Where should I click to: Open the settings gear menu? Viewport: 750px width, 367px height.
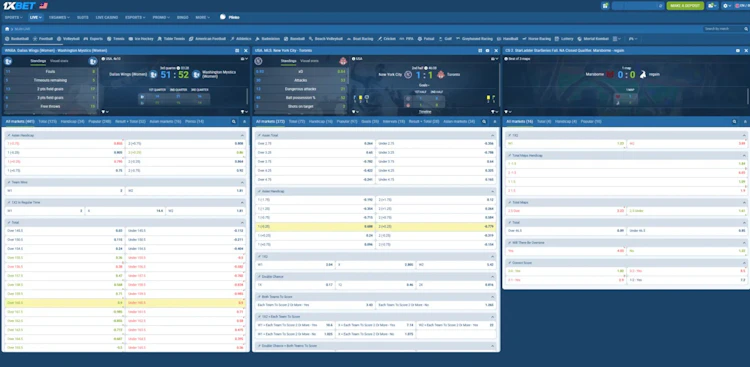click(727, 6)
